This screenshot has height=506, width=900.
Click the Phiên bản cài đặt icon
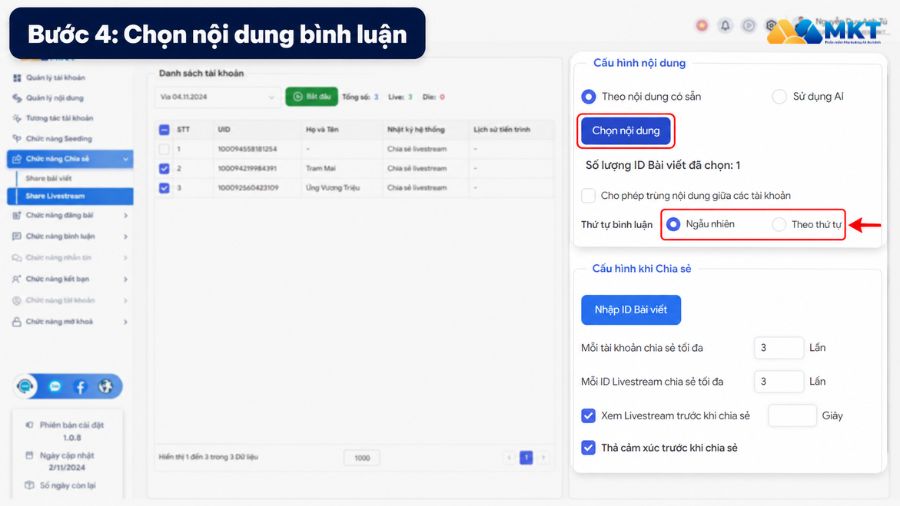[x=29, y=425]
